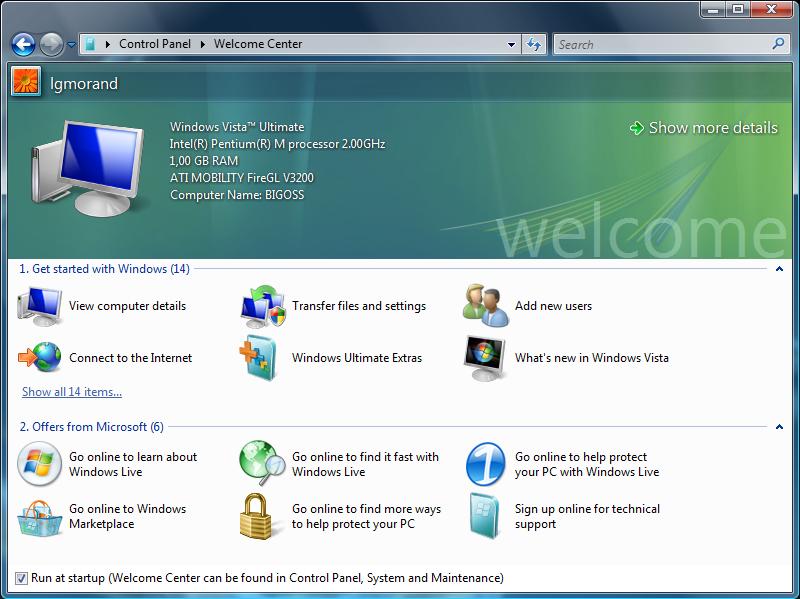
Task: Collapse the Get started with Windows section
Action: click(x=779, y=269)
